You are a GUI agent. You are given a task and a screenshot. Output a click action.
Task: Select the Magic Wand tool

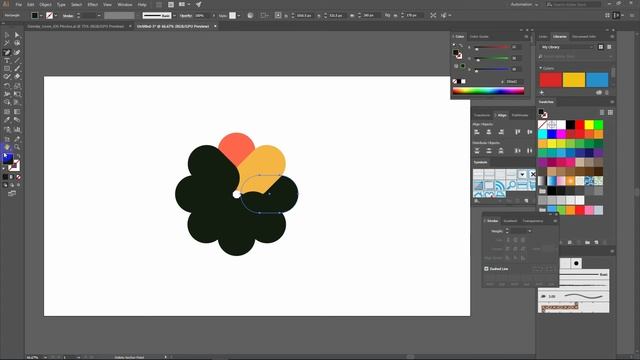coord(7,43)
